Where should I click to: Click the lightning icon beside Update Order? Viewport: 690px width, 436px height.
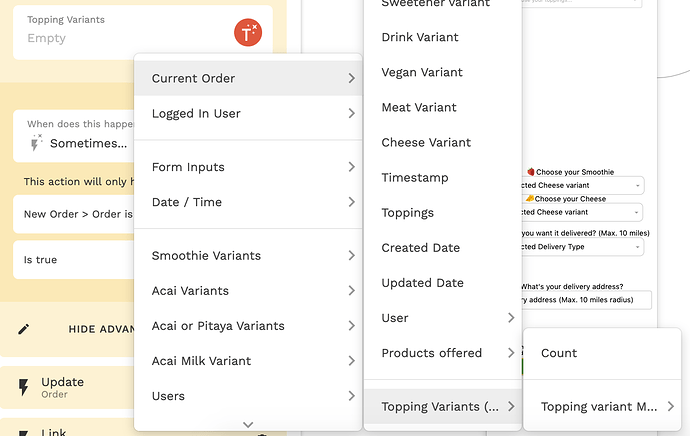[24, 387]
